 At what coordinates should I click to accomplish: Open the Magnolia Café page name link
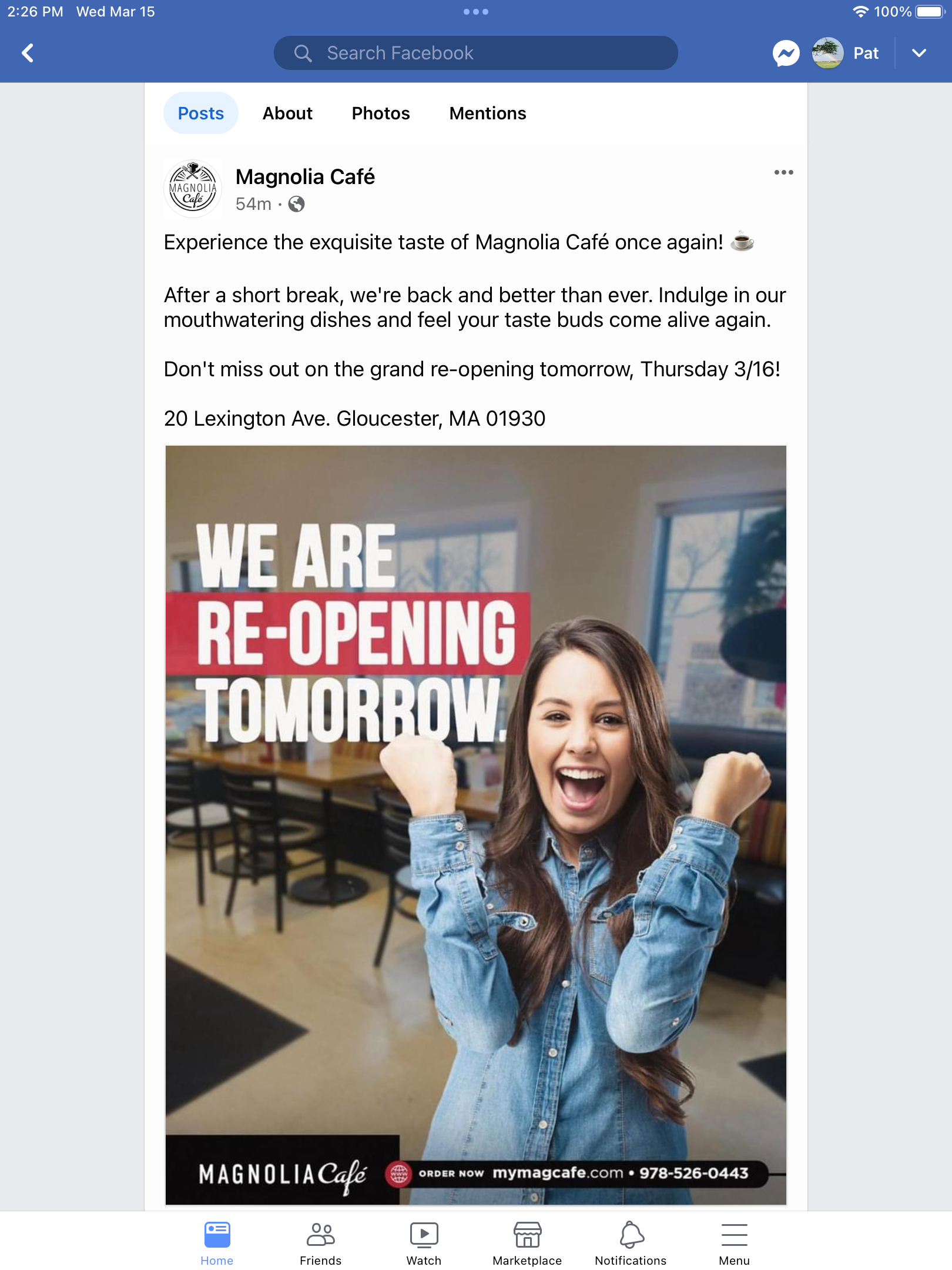[305, 177]
